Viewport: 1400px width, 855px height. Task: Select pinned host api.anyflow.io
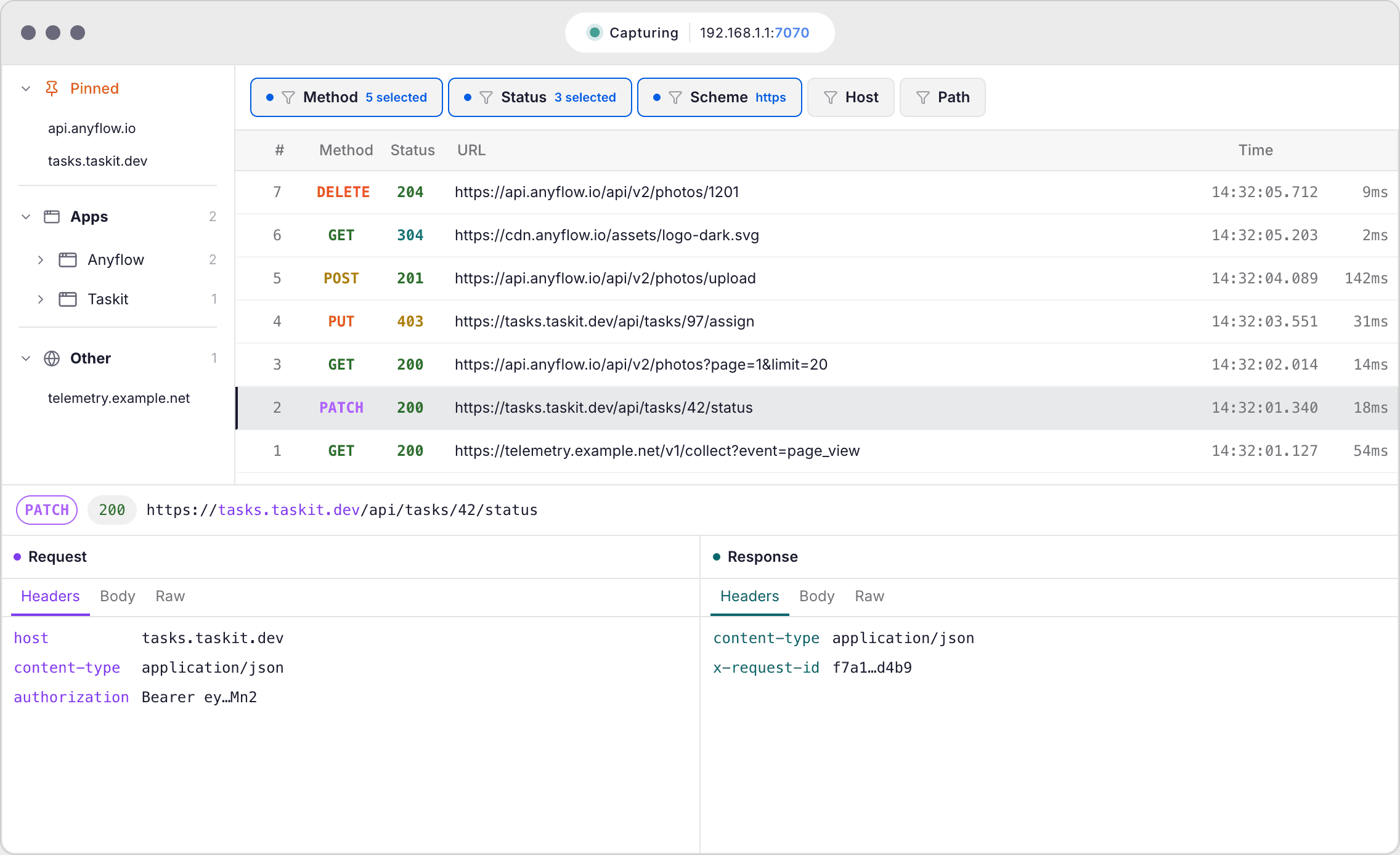92,128
